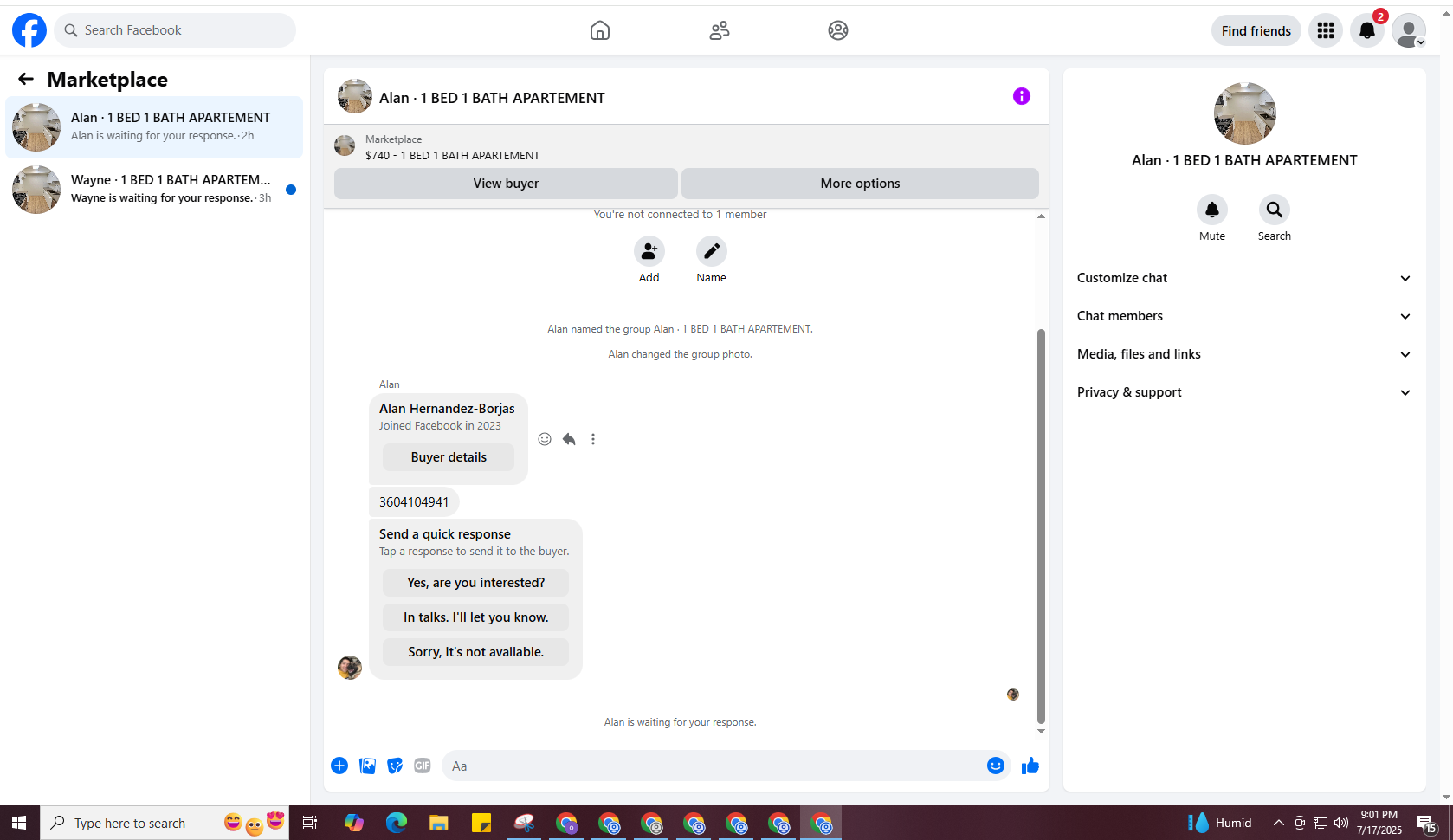Show hidden system tray icons
1453x840 pixels.
coord(1278,823)
